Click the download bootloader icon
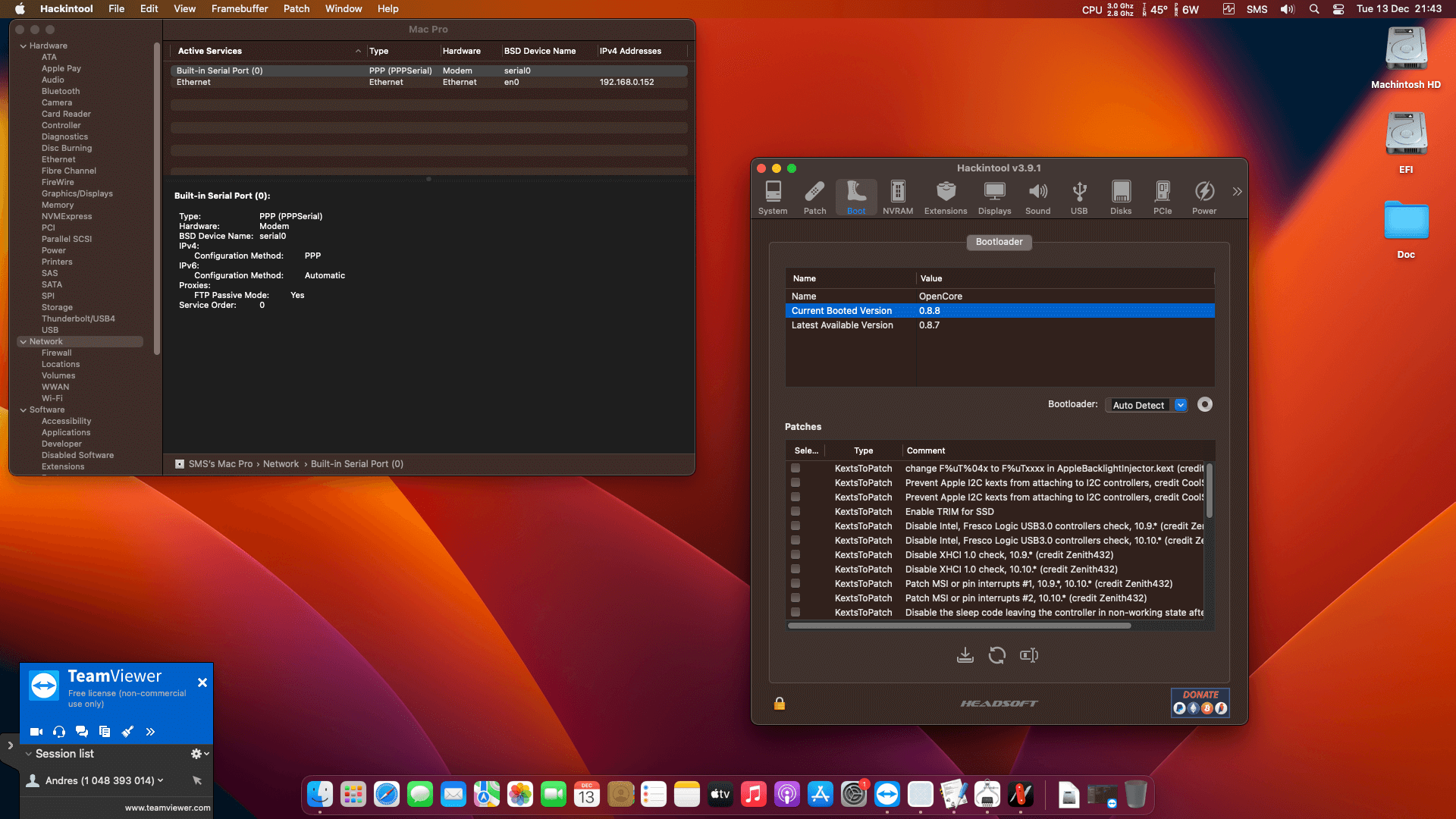The width and height of the screenshot is (1456, 819). [x=965, y=654]
